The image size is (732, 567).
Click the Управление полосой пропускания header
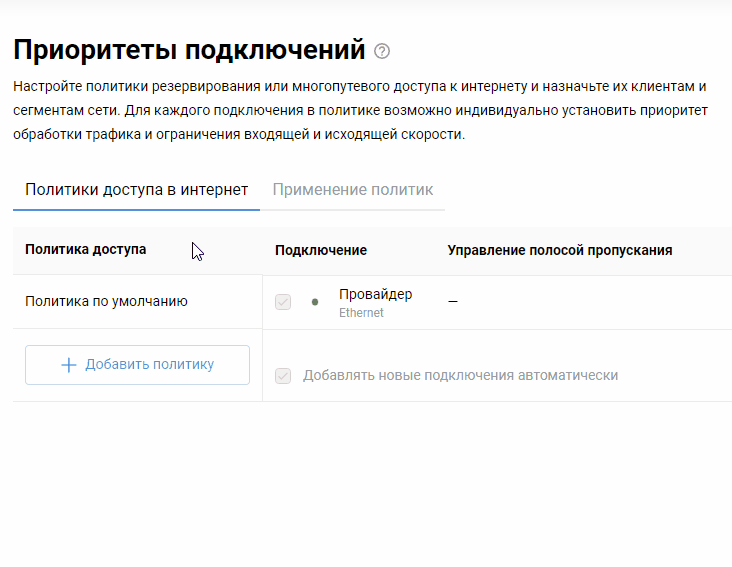click(559, 250)
